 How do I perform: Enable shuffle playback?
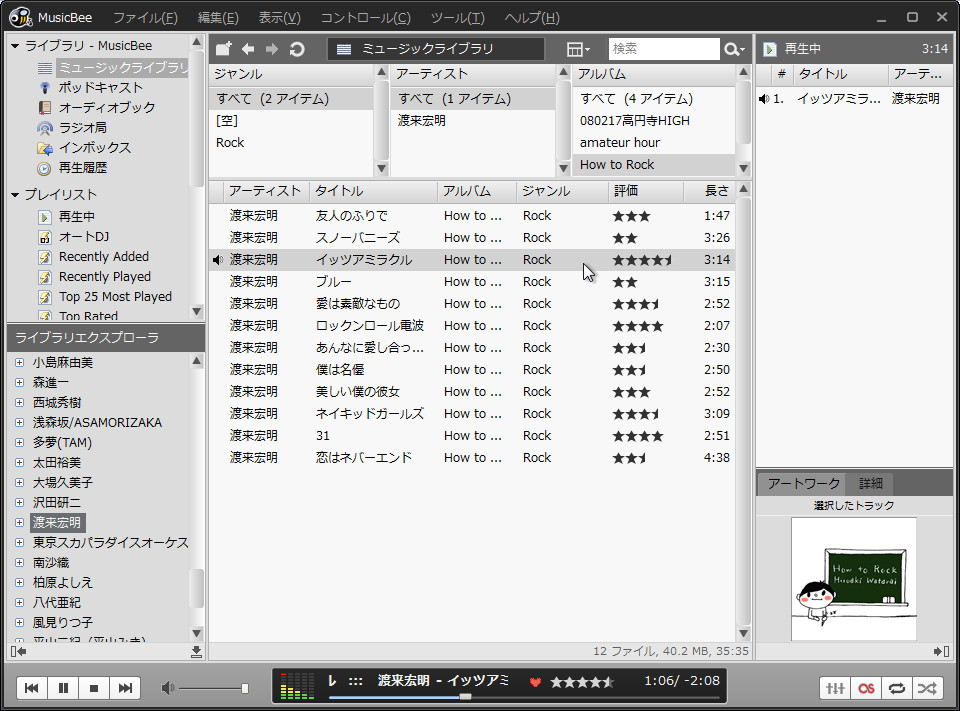pos(926,688)
